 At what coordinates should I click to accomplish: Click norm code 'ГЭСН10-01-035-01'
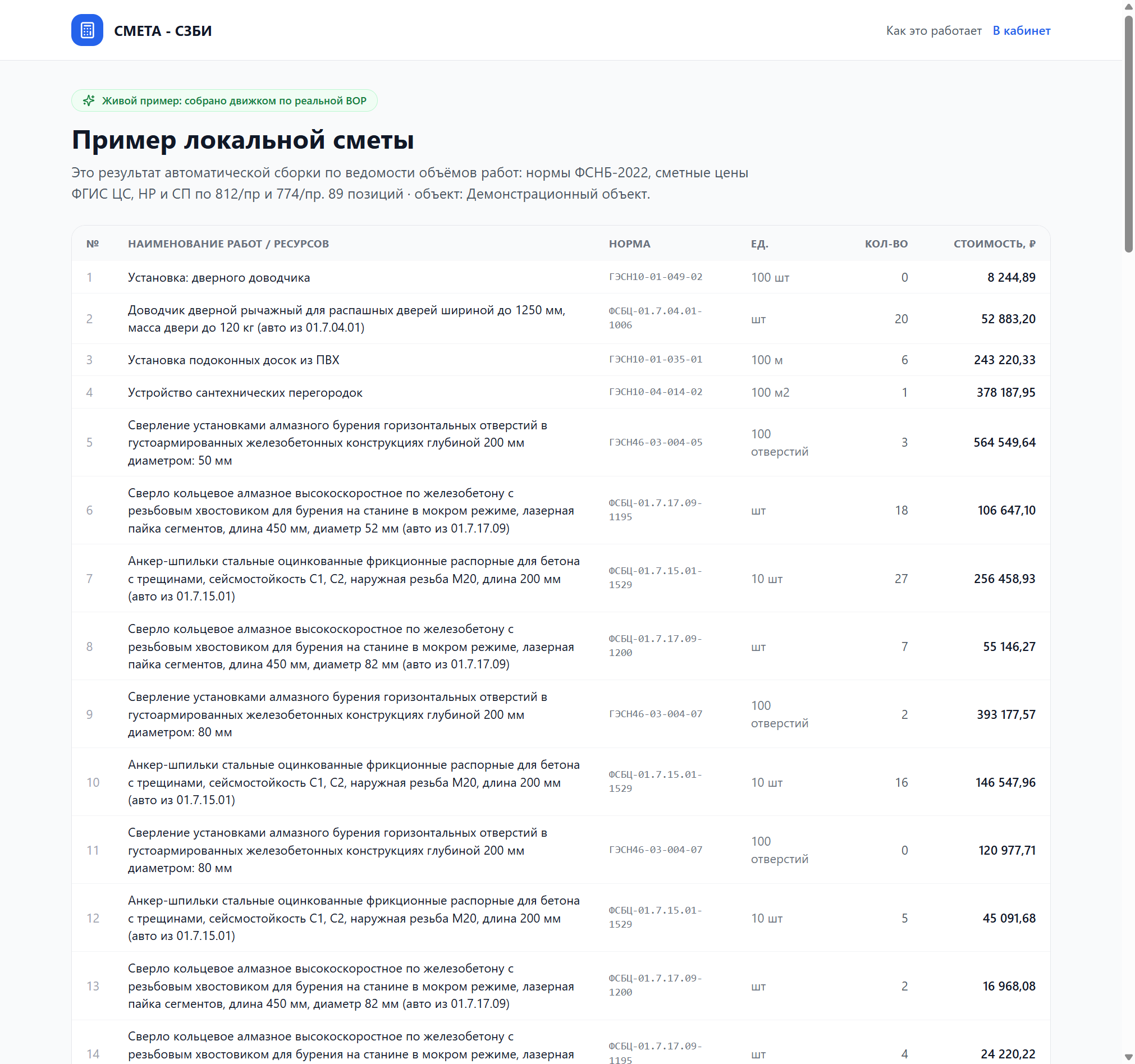click(x=656, y=360)
